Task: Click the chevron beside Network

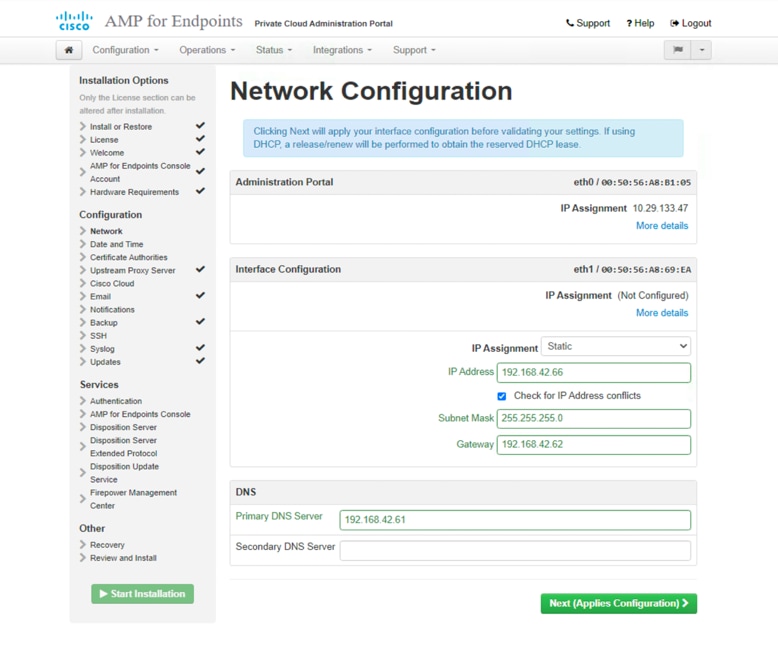Action: pos(83,231)
